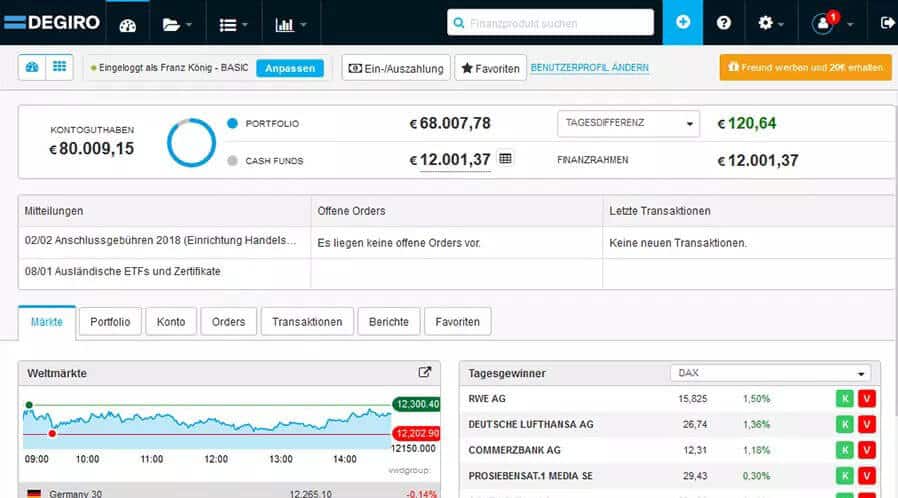
Task: Open the dashboard gauge icon in top bar
Action: [128, 25]
